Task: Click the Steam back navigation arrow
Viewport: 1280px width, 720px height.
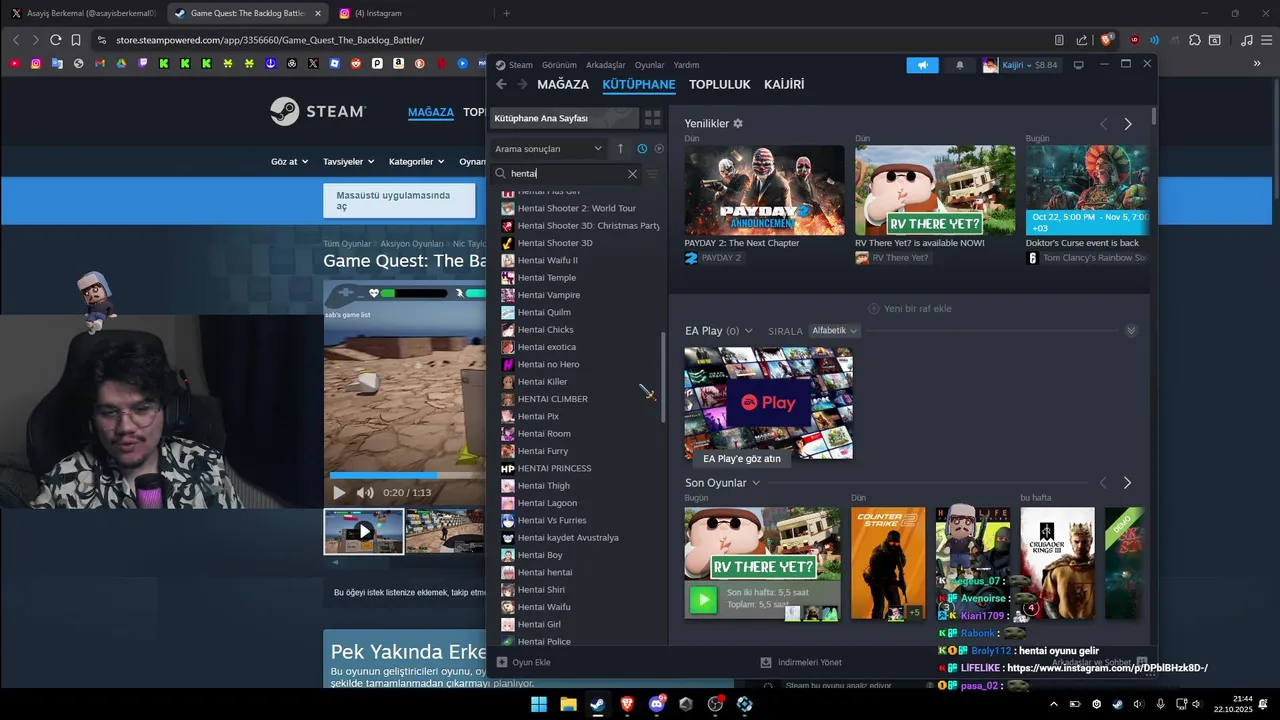Action: pos(502,84)
